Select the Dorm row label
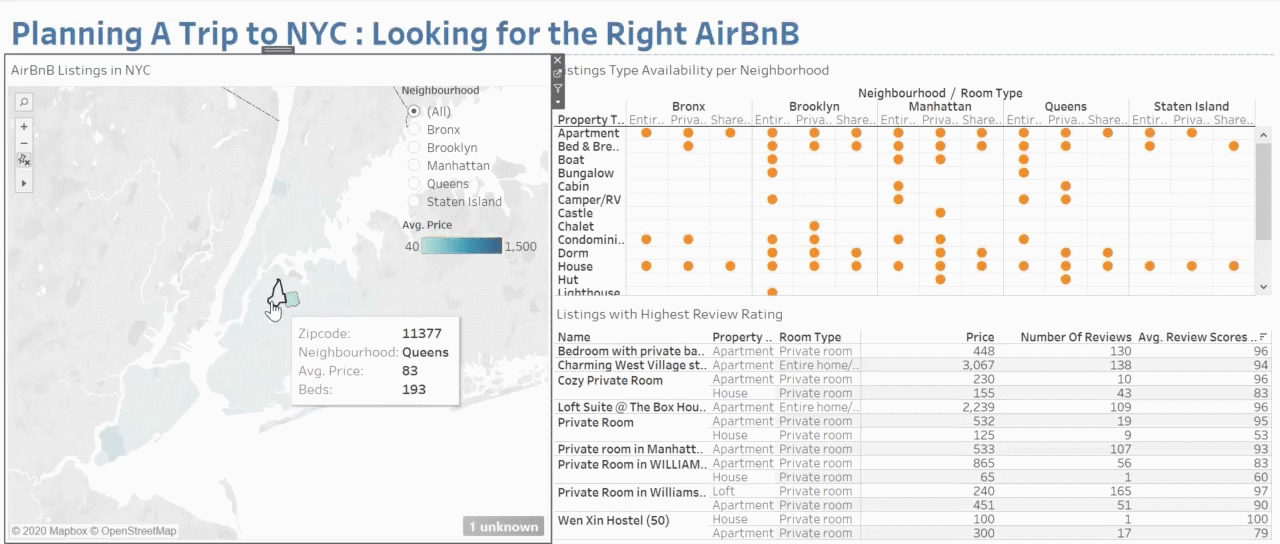The width and height of the screenshot is (1280, 544). (x=573, y=253)
